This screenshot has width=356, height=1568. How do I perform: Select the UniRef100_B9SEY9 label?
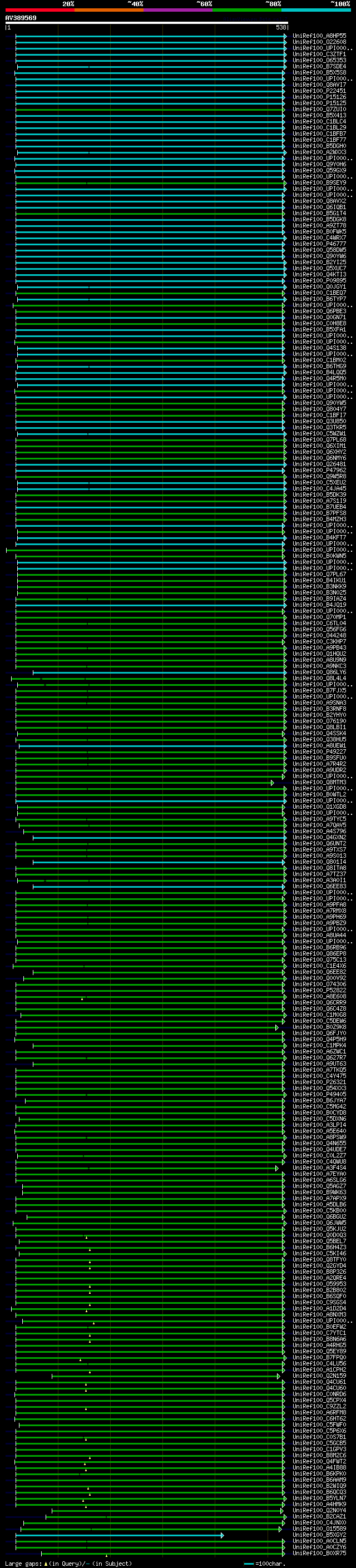coord(319,182)
